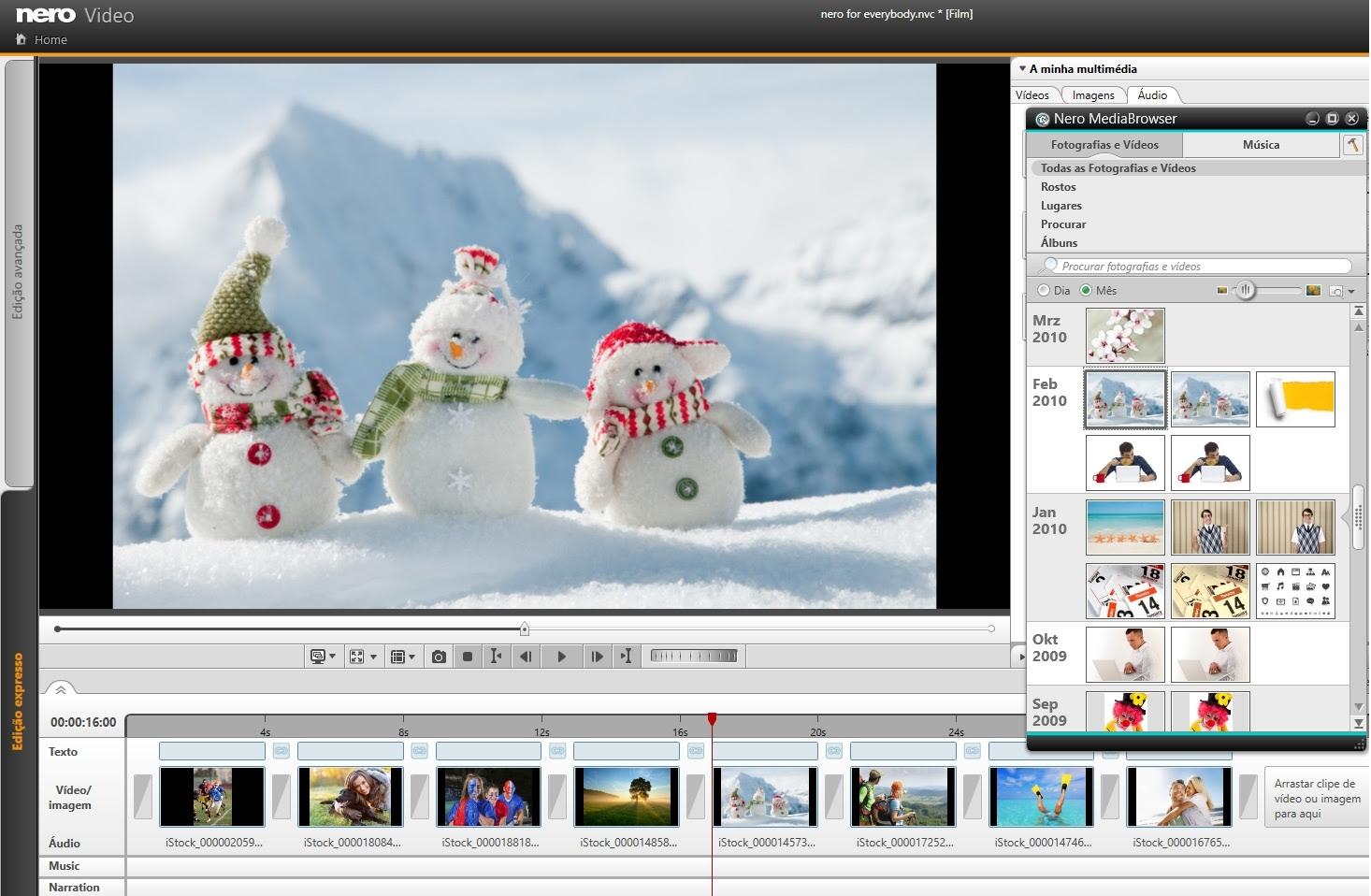Open the safe-area grid overlay icon
The image size is (1371, 896).
[397, 657]
